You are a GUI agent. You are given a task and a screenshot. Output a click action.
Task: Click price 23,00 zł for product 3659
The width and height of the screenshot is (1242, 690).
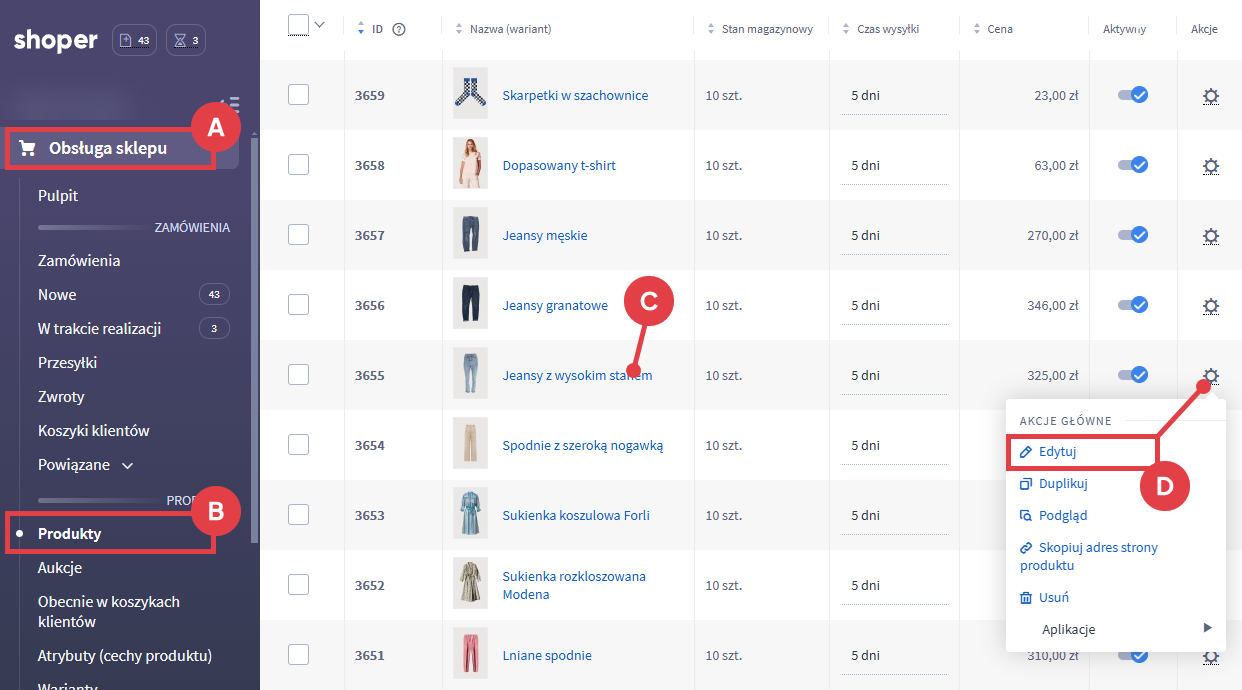pos(1056,96)
